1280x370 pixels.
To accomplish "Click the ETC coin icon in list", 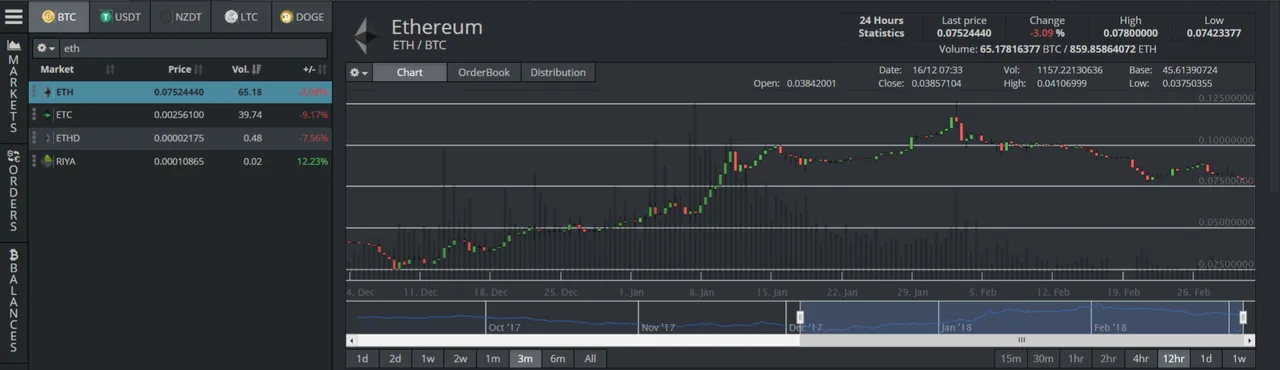I will [x=47, y=115].
